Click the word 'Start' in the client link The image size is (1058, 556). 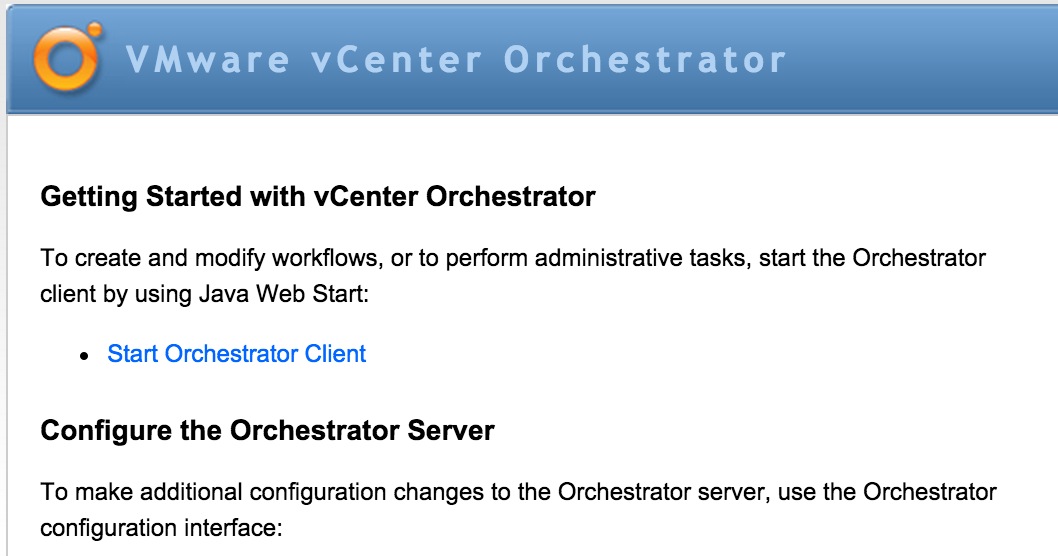click(x=133, y=354)
